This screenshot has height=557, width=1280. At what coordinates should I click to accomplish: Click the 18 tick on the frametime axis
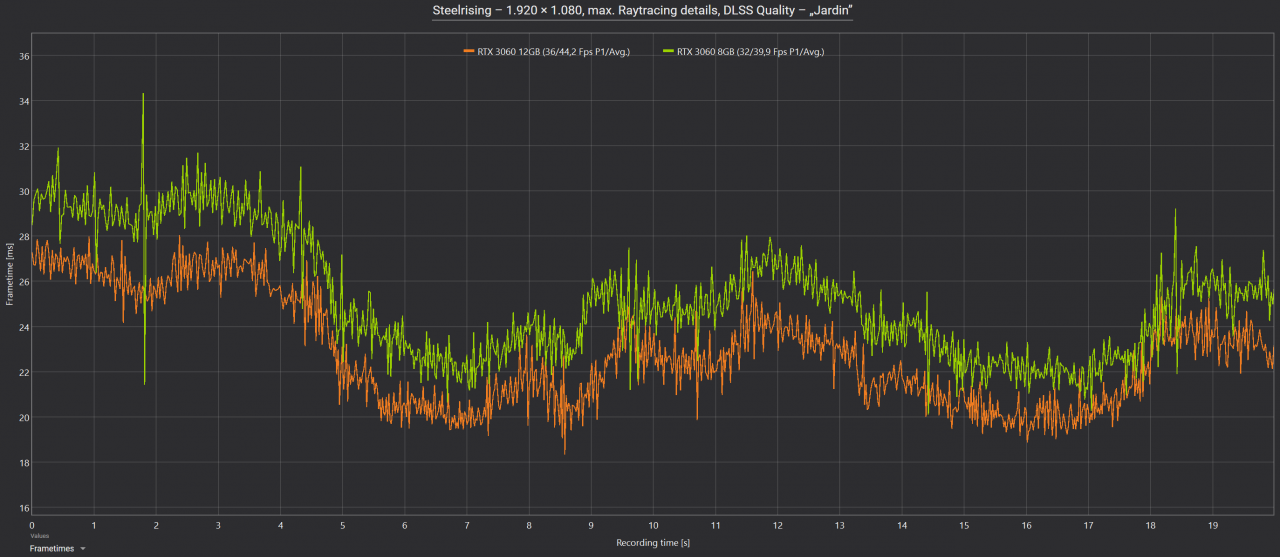click(x=23, y=463)
